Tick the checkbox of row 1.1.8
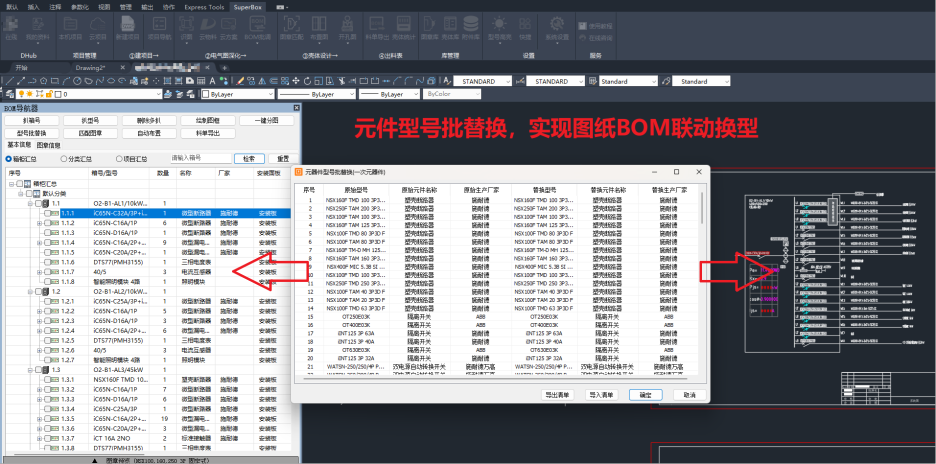 [48, 281]
